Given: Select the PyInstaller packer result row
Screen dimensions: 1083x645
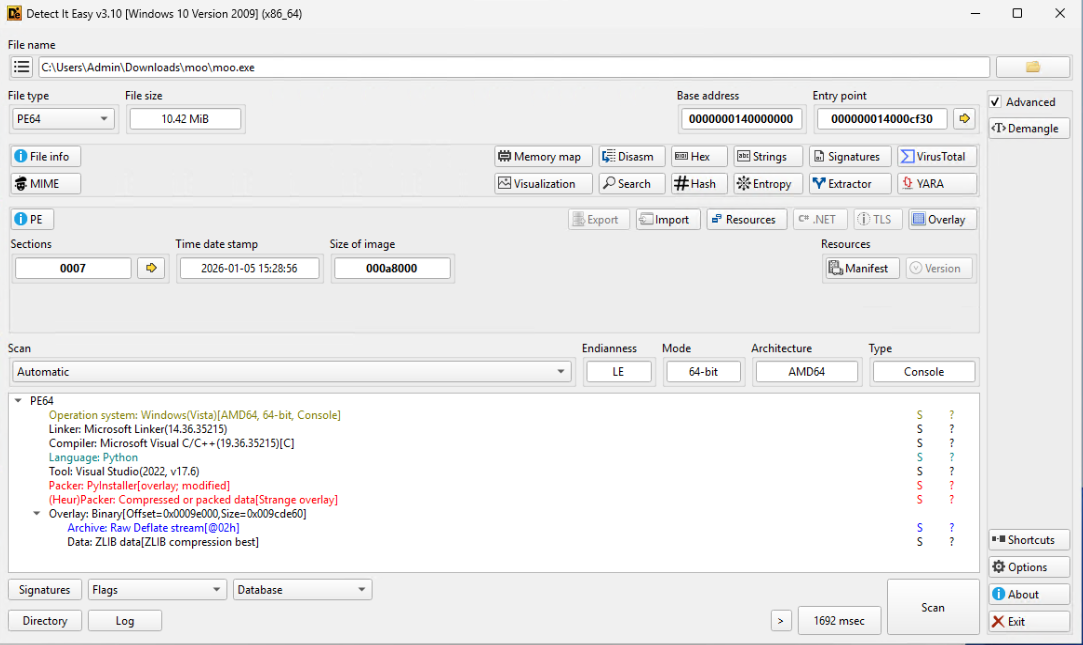Looking at the screenshot, I should click(139, 485).
